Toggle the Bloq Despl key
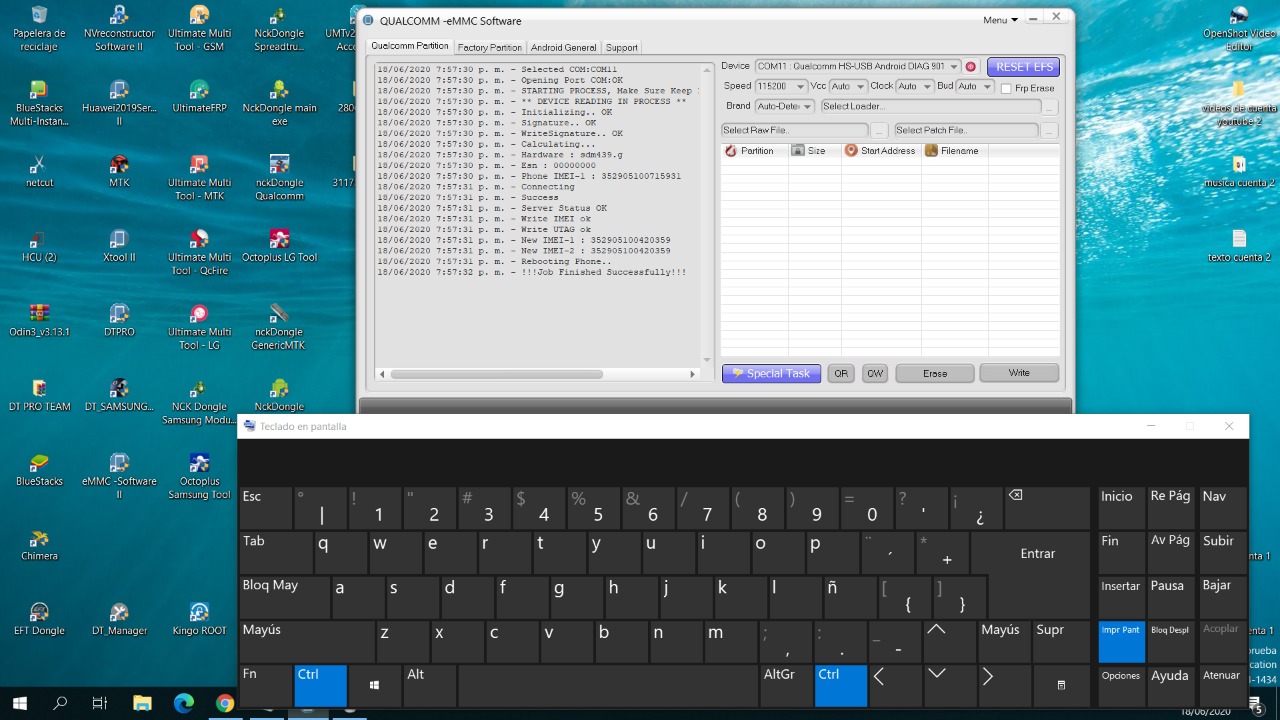The height and width of the screenshot is (720, 1280). point(1170,642)
